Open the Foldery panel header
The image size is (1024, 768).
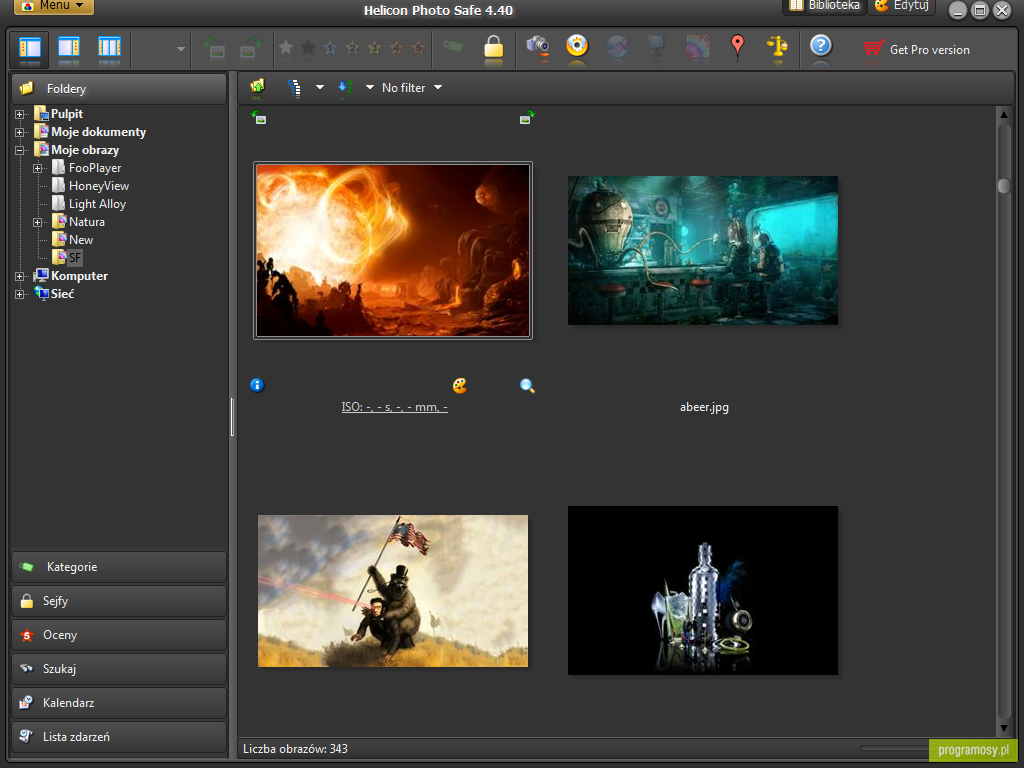coord(119,89)
